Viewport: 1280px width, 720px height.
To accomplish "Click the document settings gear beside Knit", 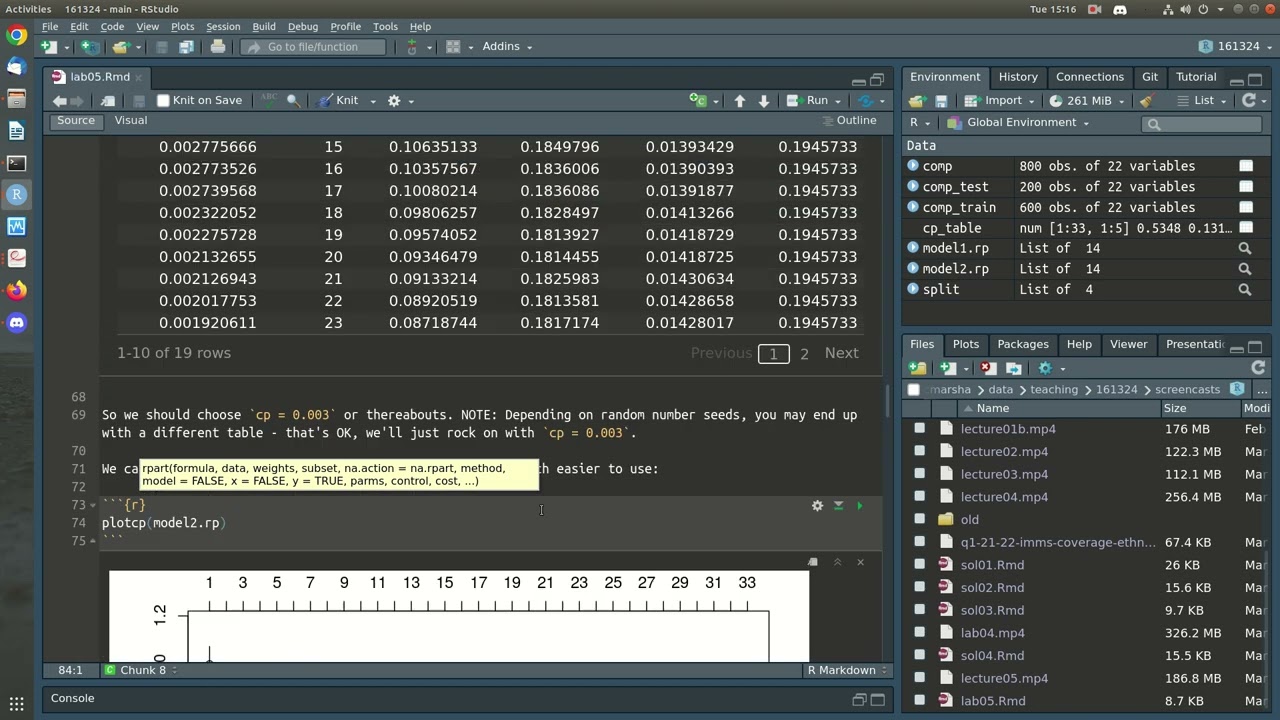I will pyautogui.click(x=394, y=100).
